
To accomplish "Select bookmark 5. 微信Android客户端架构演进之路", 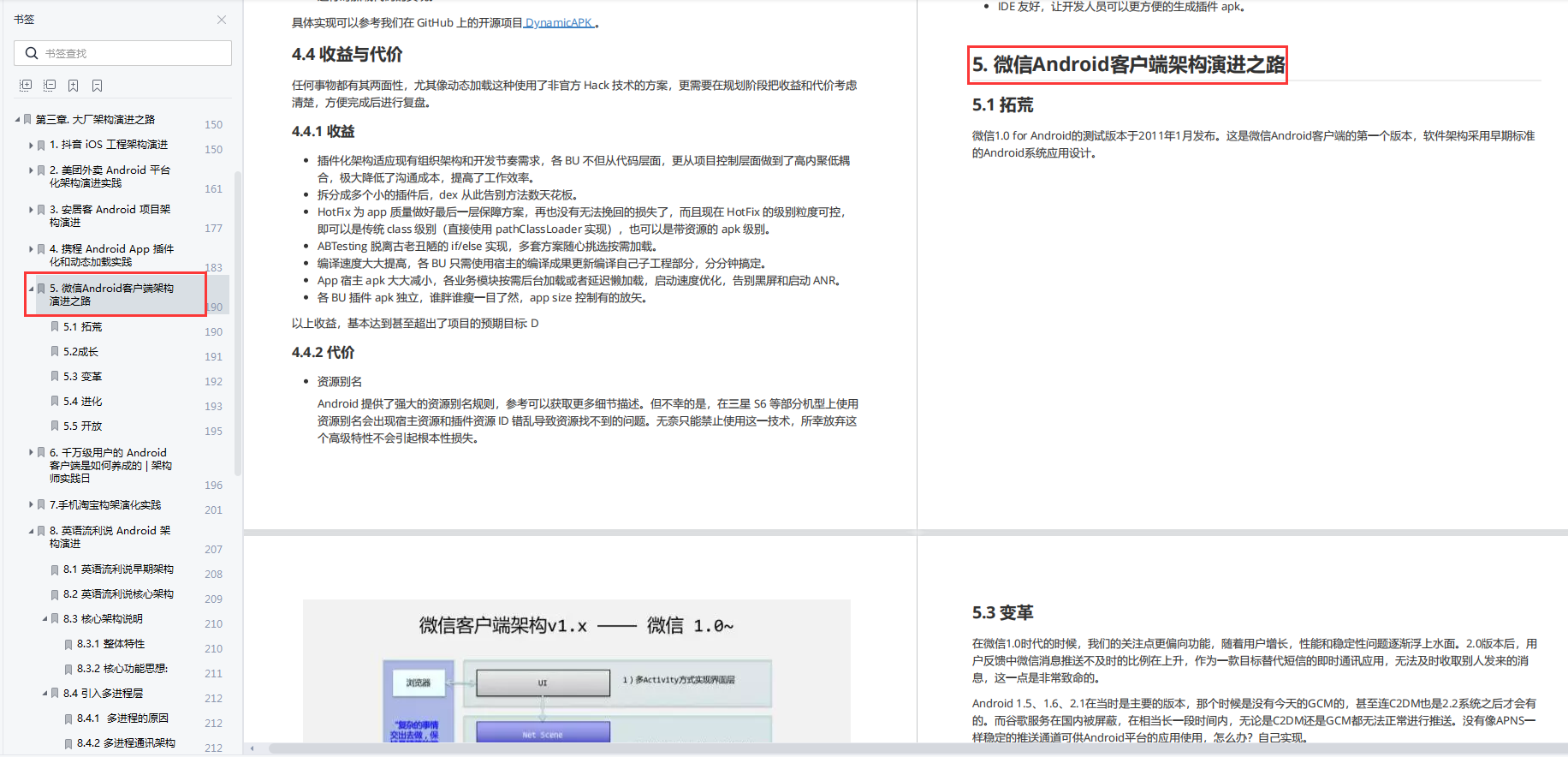I will 111,295.
